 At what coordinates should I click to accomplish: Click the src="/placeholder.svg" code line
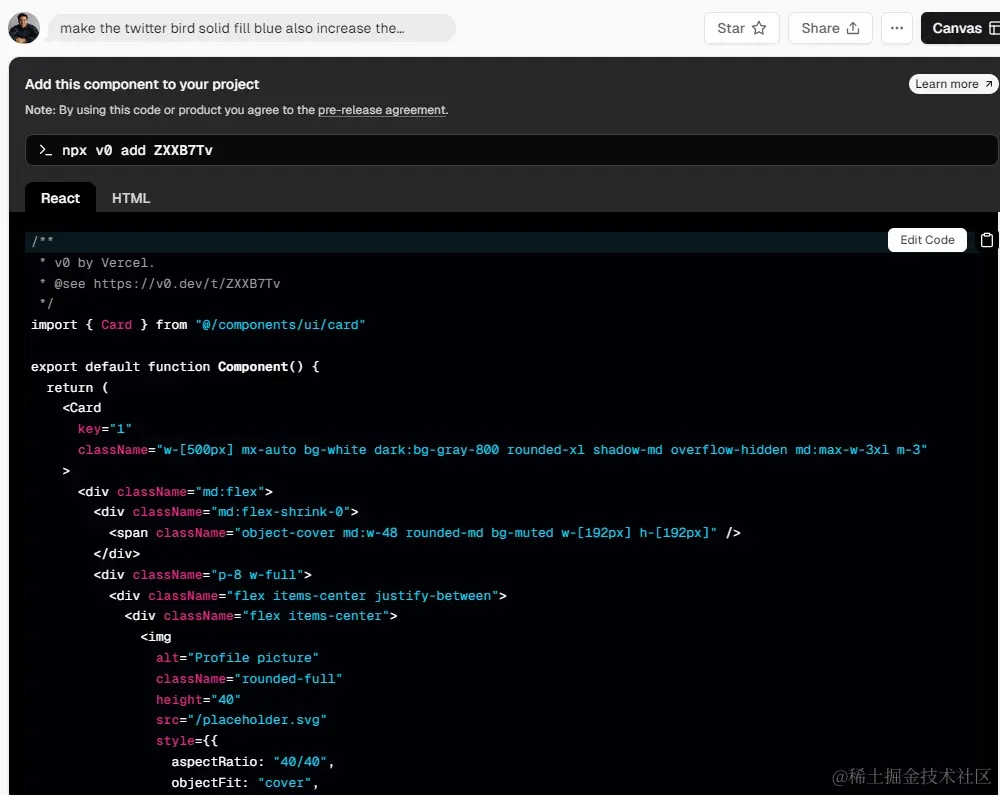[241, 720]
